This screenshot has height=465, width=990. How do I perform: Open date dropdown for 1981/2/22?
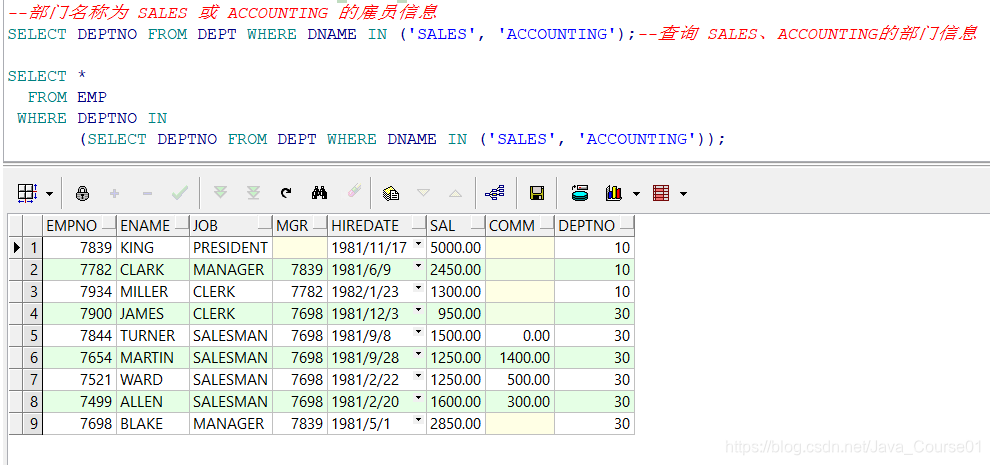pyautogui.click(x=418, y=377)
